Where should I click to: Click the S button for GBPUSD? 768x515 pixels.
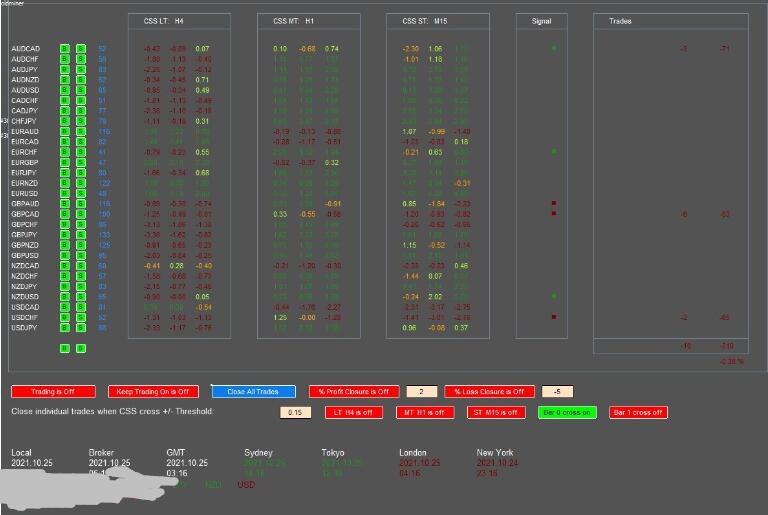click(81, 255)
